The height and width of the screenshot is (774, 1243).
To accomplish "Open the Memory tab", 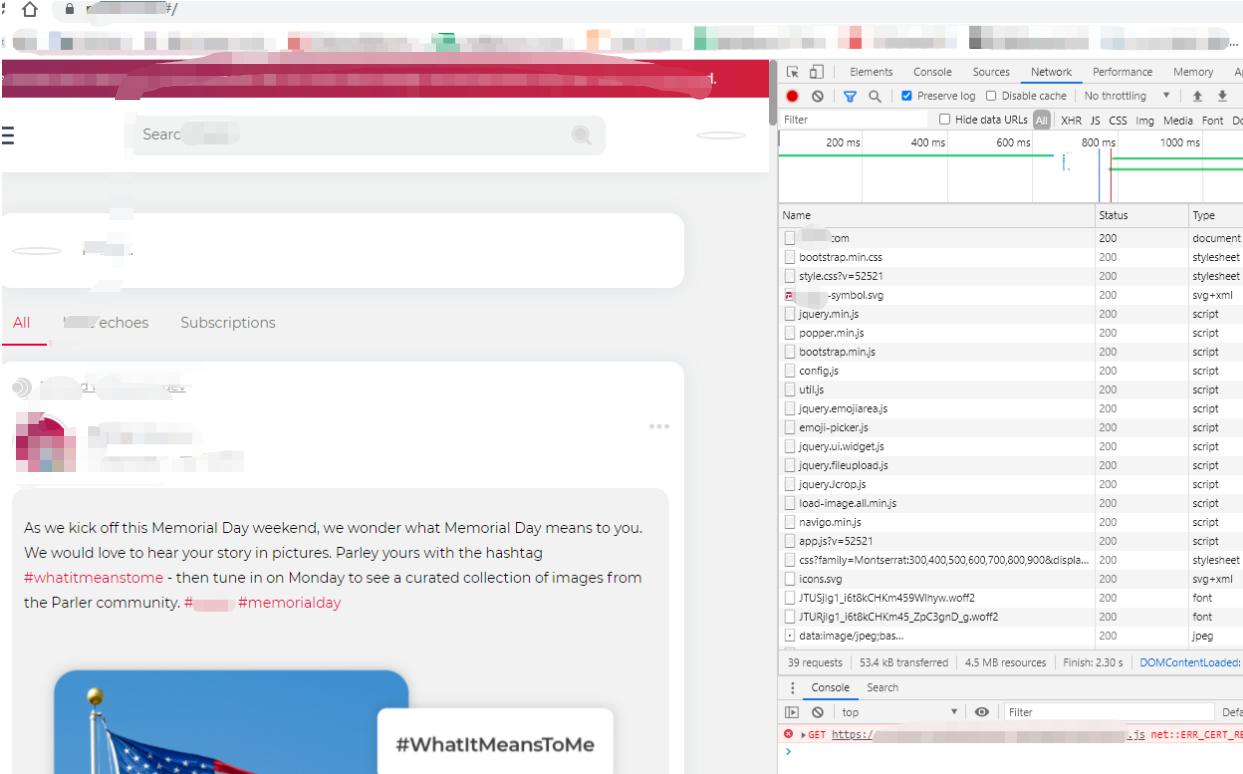I will pyautogui.click(x=1193, y=72).
